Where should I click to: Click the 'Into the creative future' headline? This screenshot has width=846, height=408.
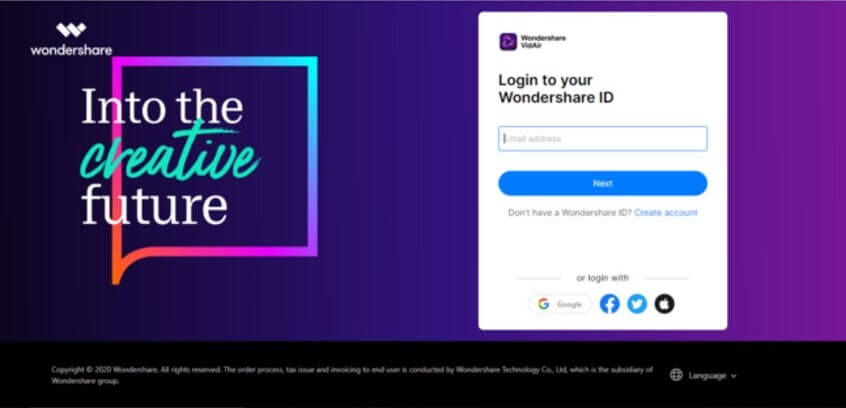(x=170, y=157)
